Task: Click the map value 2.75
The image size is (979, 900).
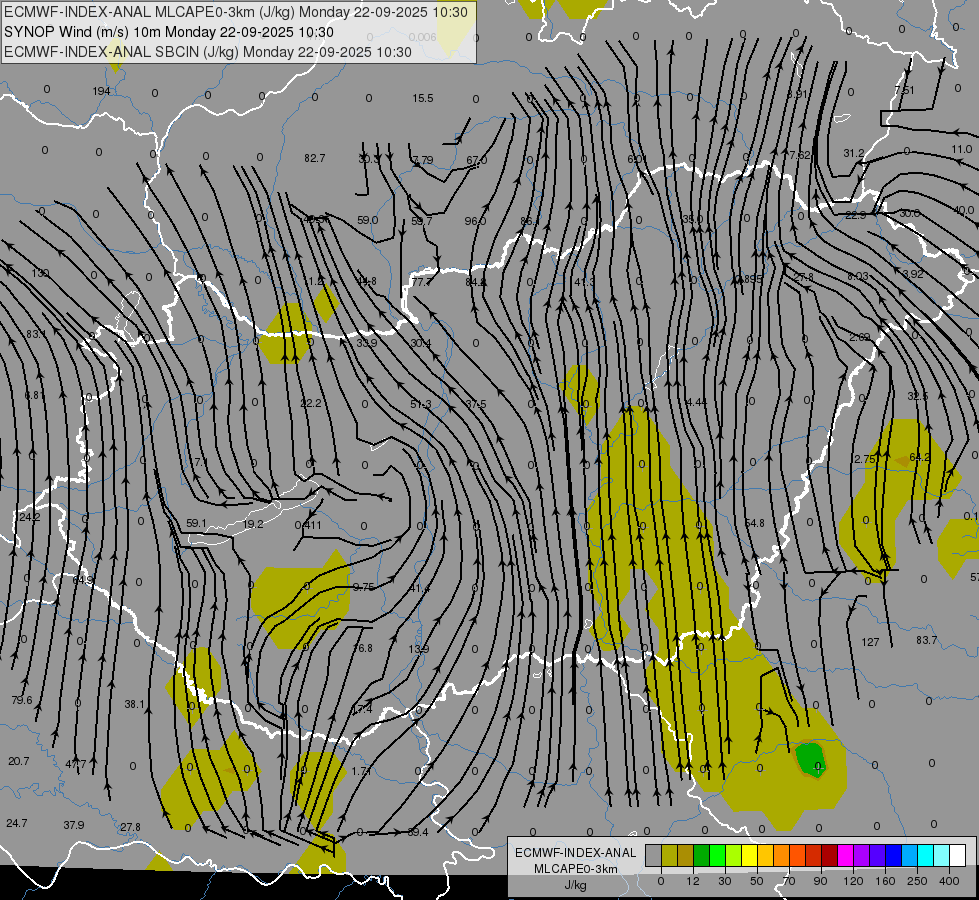Action: [x=865, y=459]
